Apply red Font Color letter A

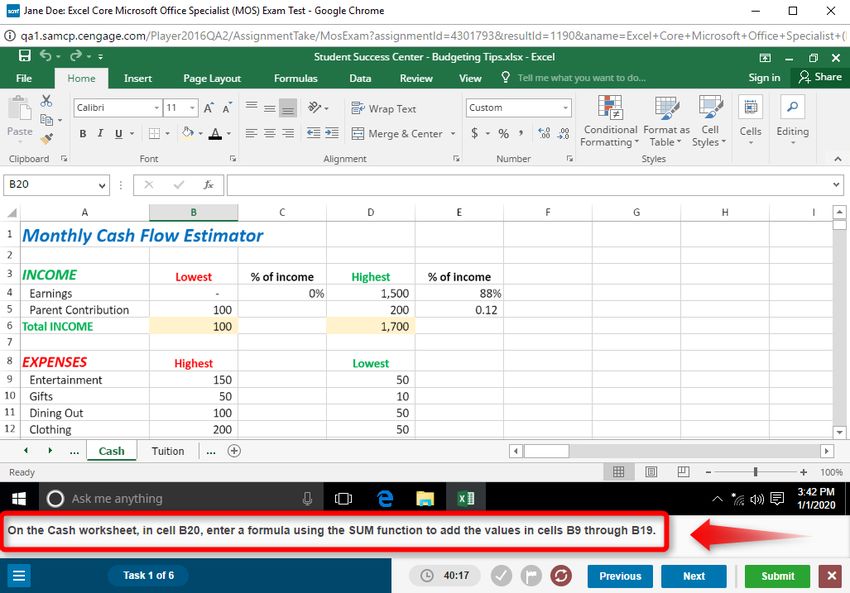pyautogui.click(x=215, y=133)
